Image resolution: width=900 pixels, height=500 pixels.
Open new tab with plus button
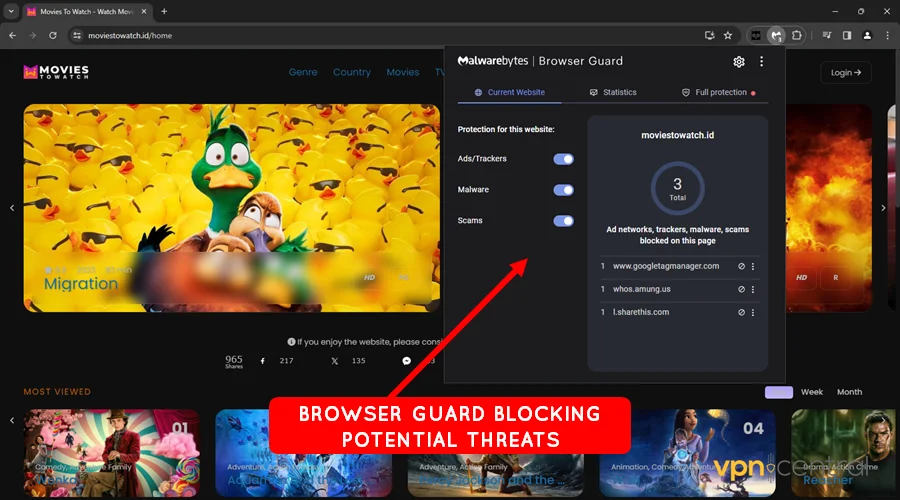pyautogui.click(x=164, y=11)
